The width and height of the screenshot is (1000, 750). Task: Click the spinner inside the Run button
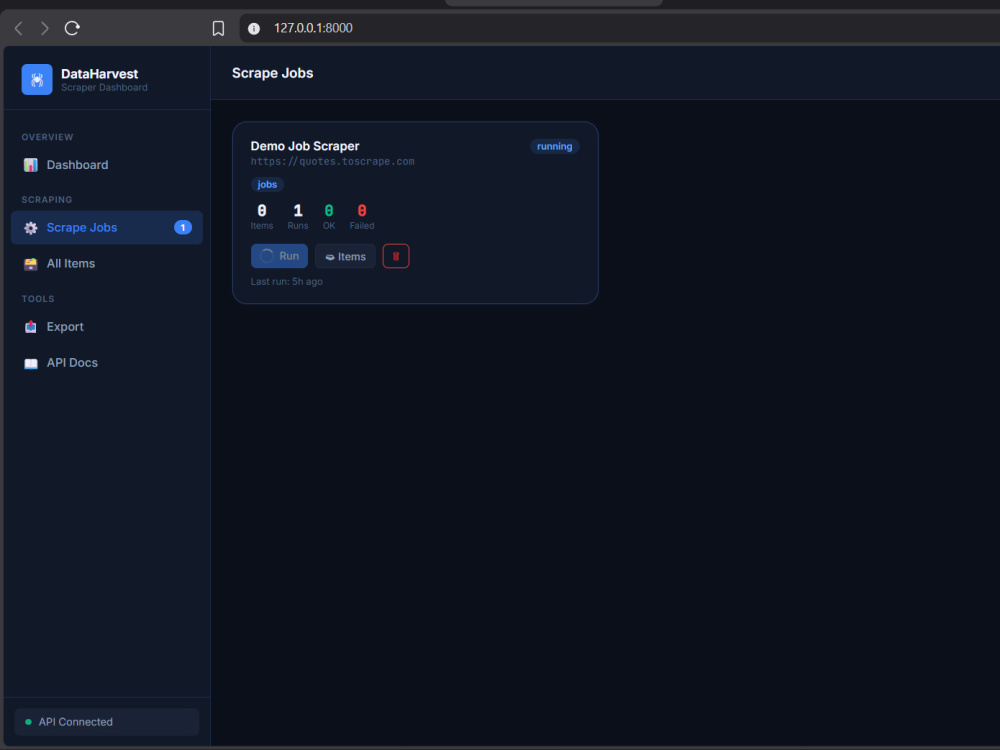[x=267, y=256]
